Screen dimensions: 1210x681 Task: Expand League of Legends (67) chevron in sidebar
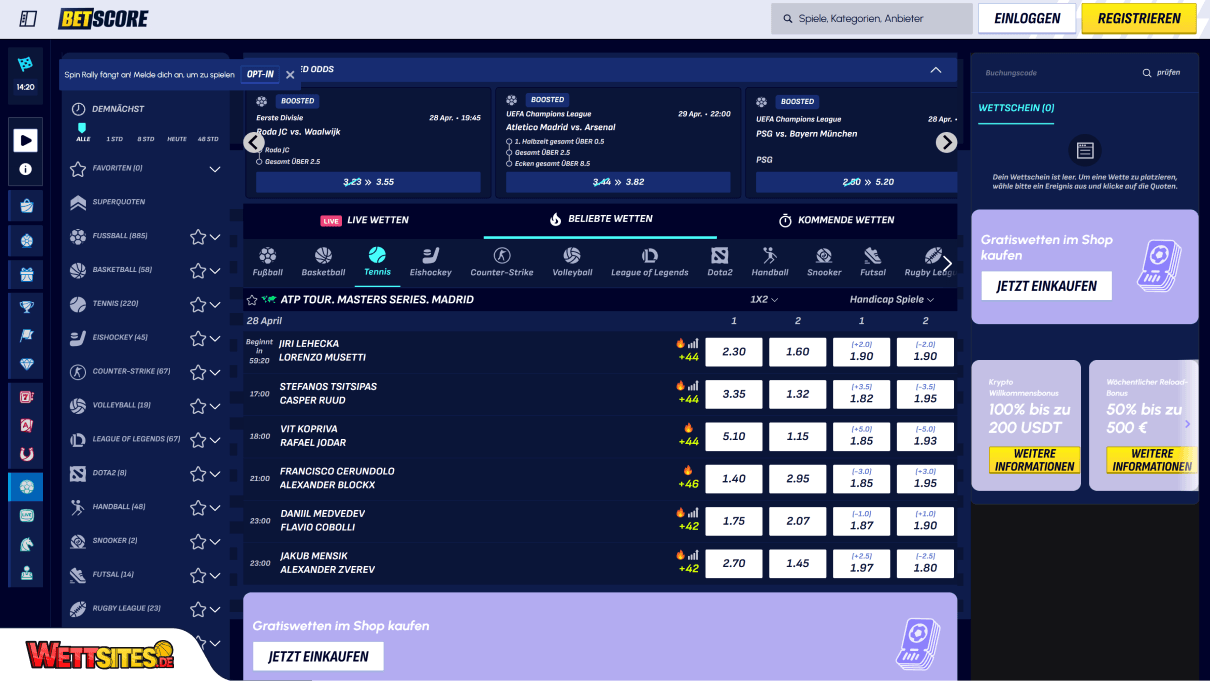pos(215,440)
